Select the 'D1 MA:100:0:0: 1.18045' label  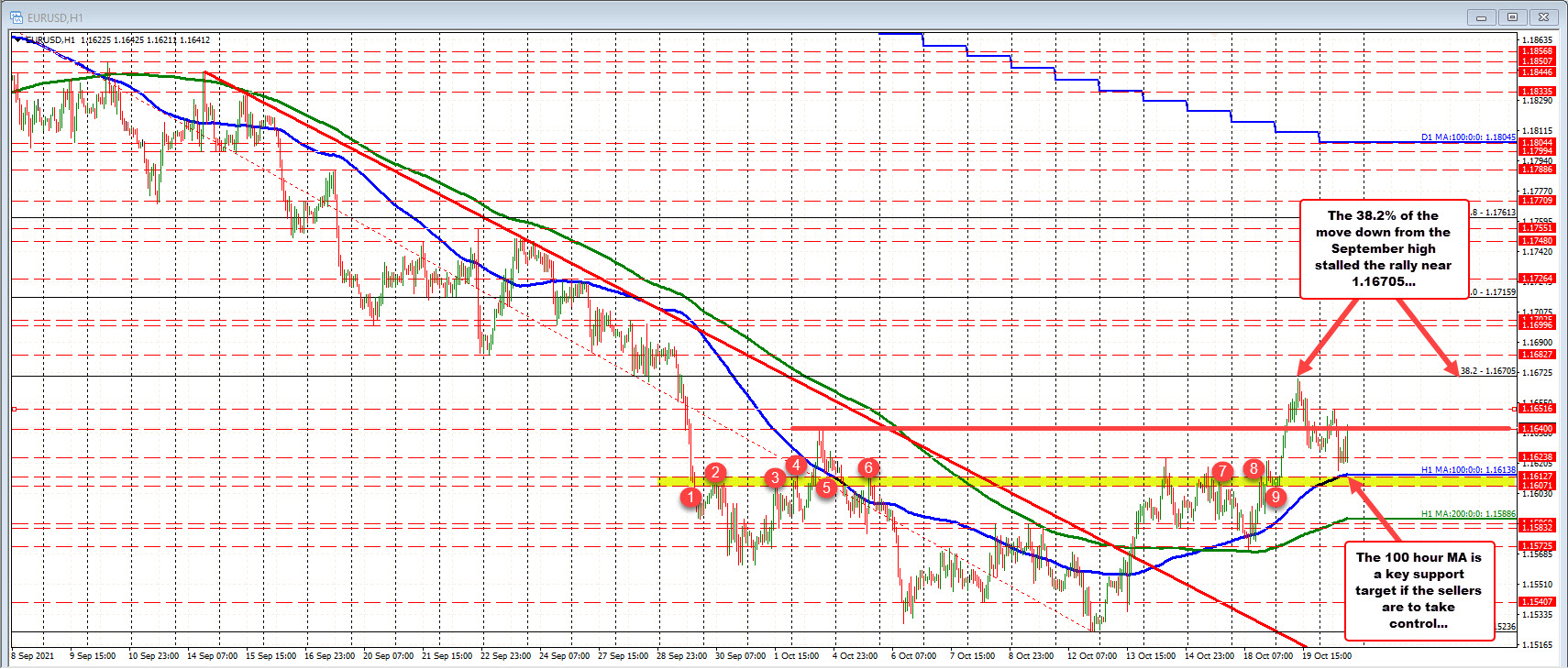[1468, 137]
